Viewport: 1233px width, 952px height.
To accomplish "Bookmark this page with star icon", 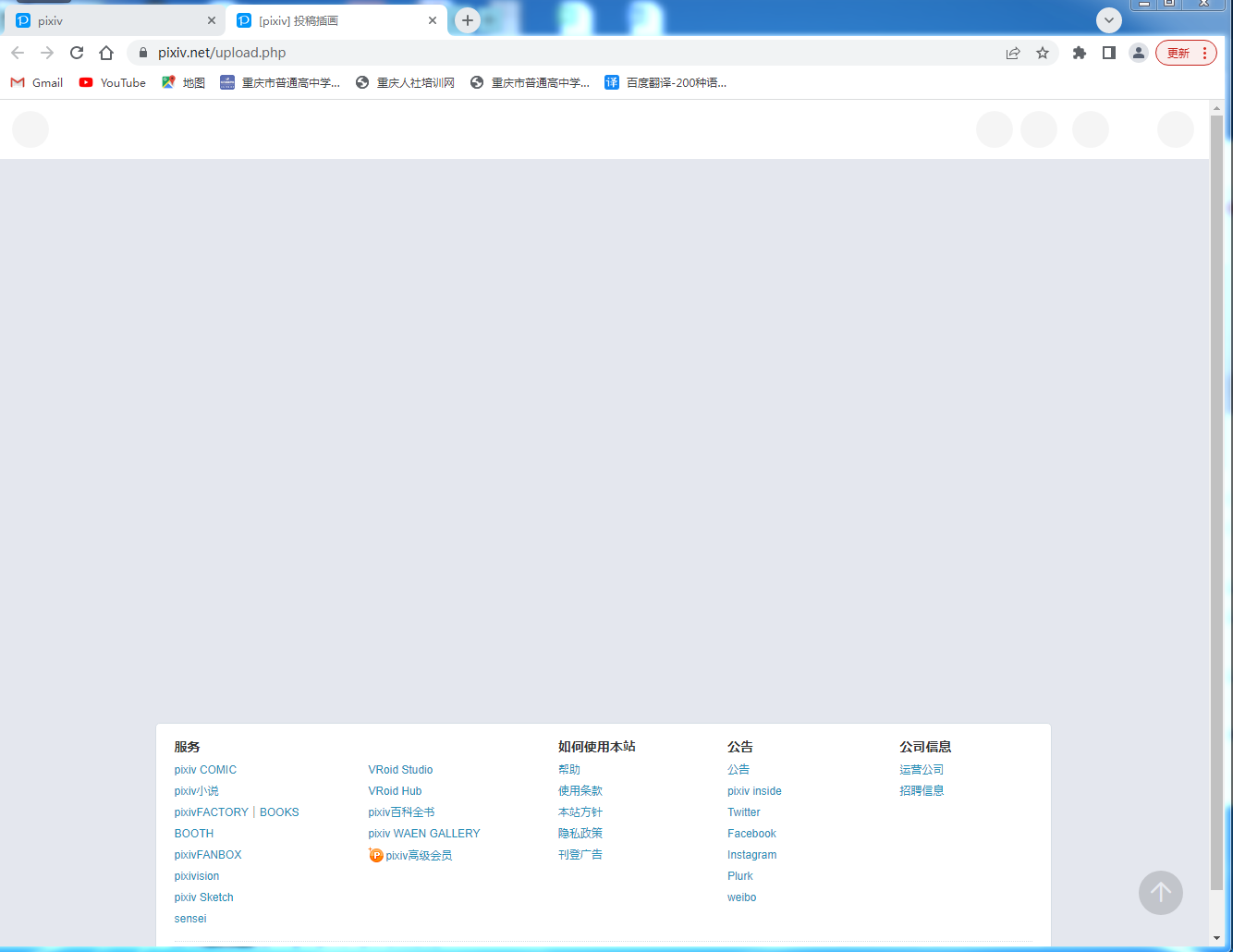I will pyautogui.click(x=1043, y=53).
